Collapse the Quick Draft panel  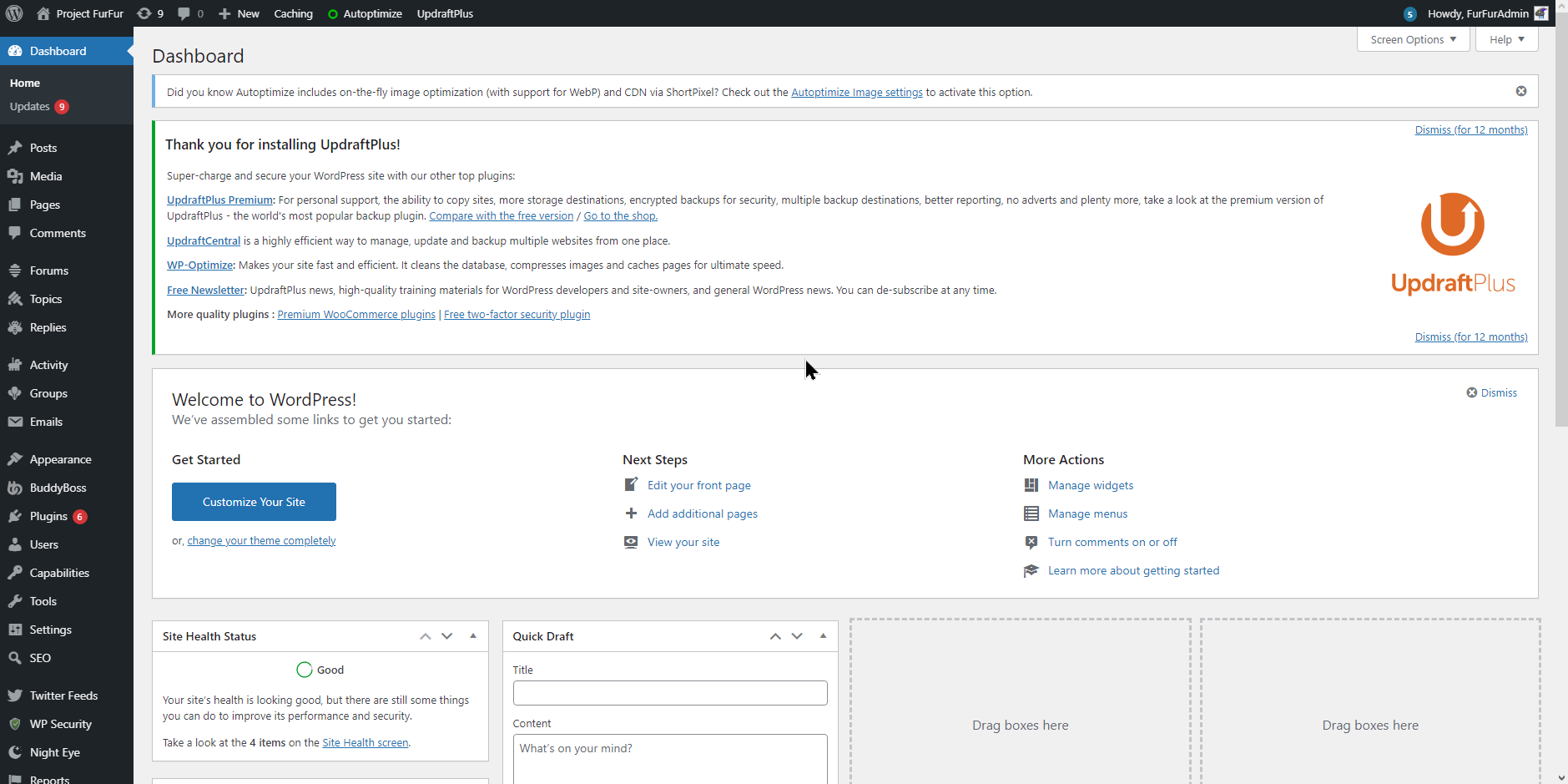(x=823, y=636)
